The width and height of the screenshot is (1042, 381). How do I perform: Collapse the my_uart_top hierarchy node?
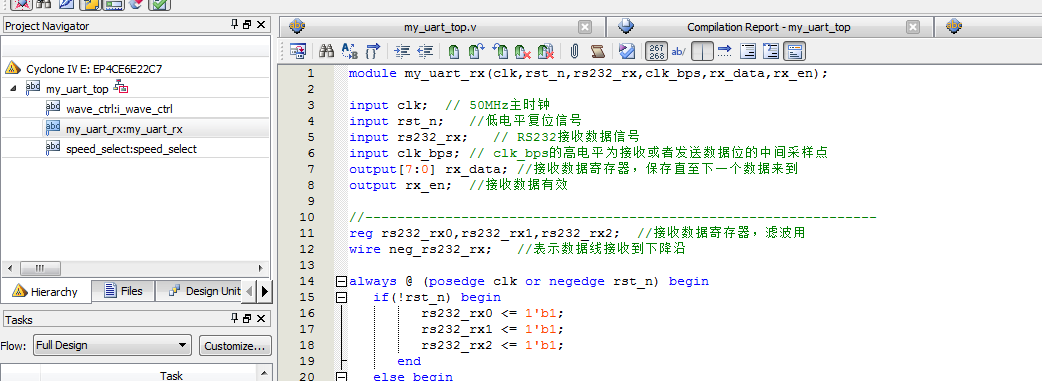[x=14, y=88]
